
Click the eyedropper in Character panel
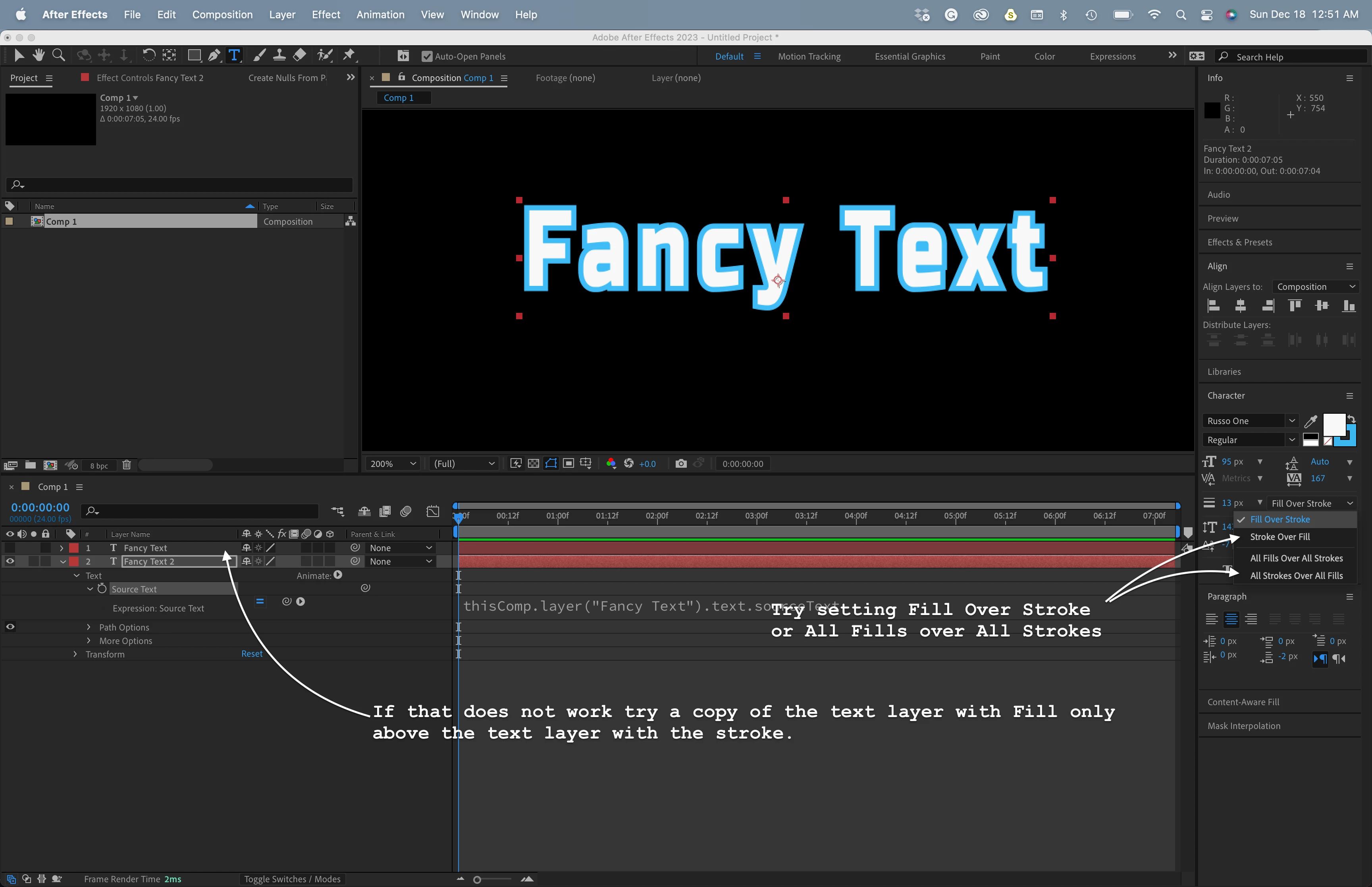click(1310, 421)
